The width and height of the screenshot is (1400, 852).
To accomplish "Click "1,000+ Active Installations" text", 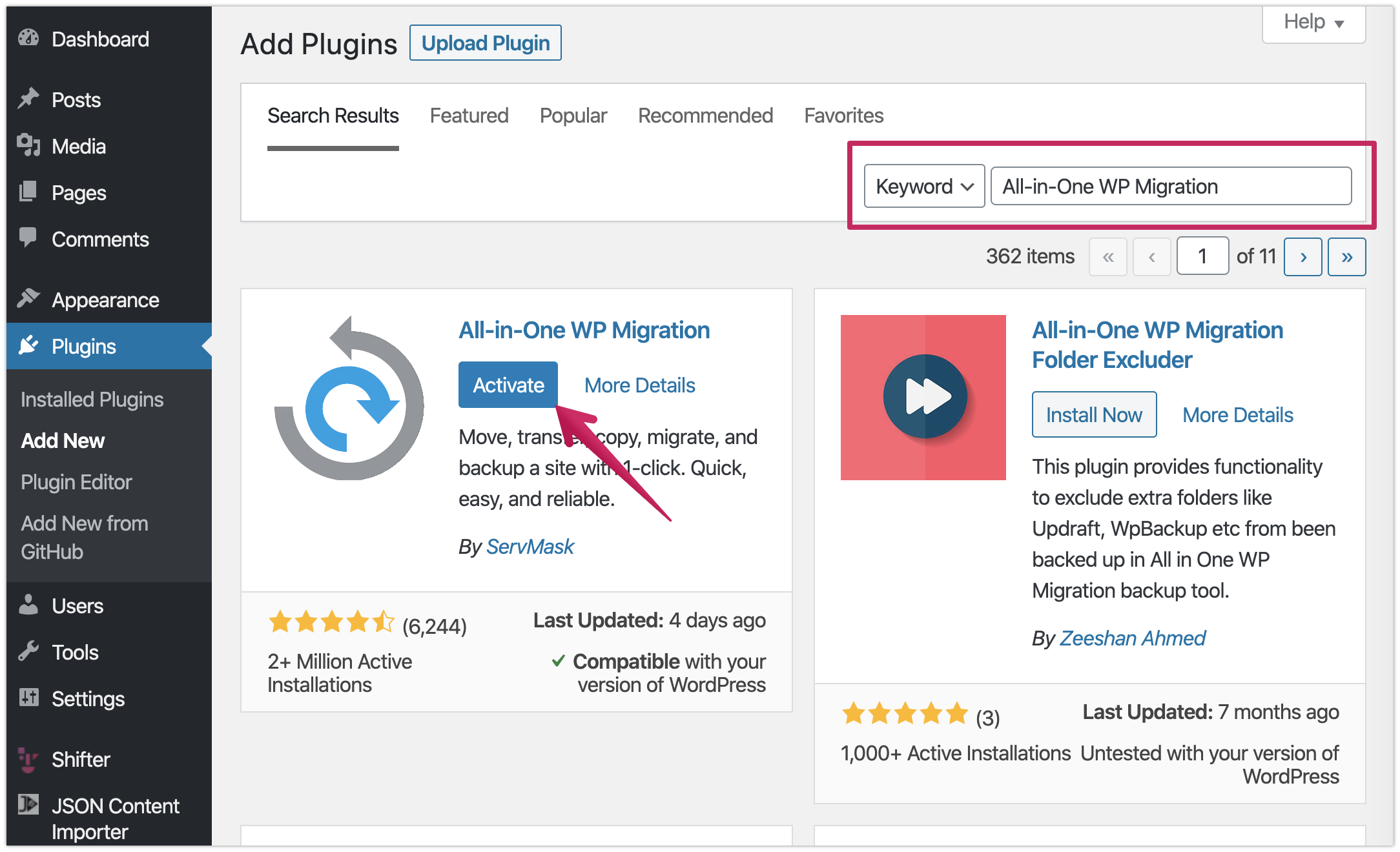I will point(956,753).
